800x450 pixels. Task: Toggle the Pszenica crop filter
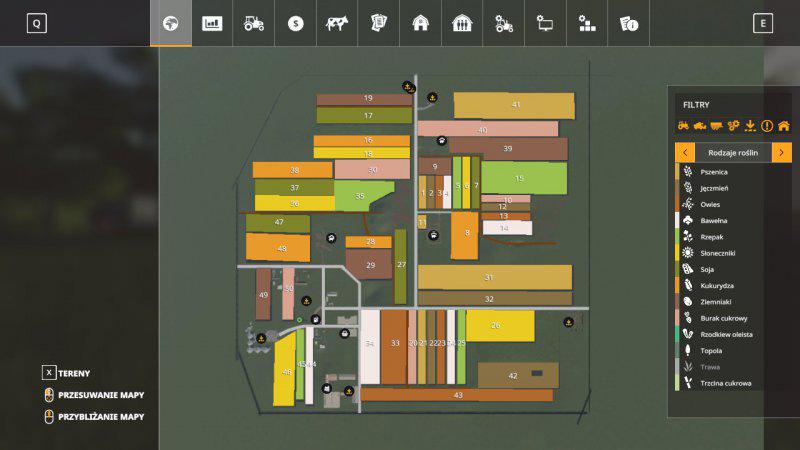714,171
